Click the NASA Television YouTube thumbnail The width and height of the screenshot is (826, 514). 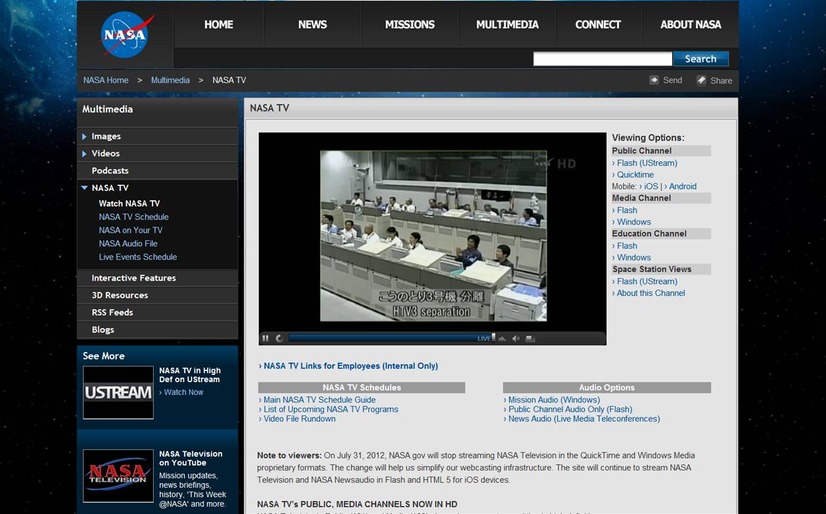(119, 476)
